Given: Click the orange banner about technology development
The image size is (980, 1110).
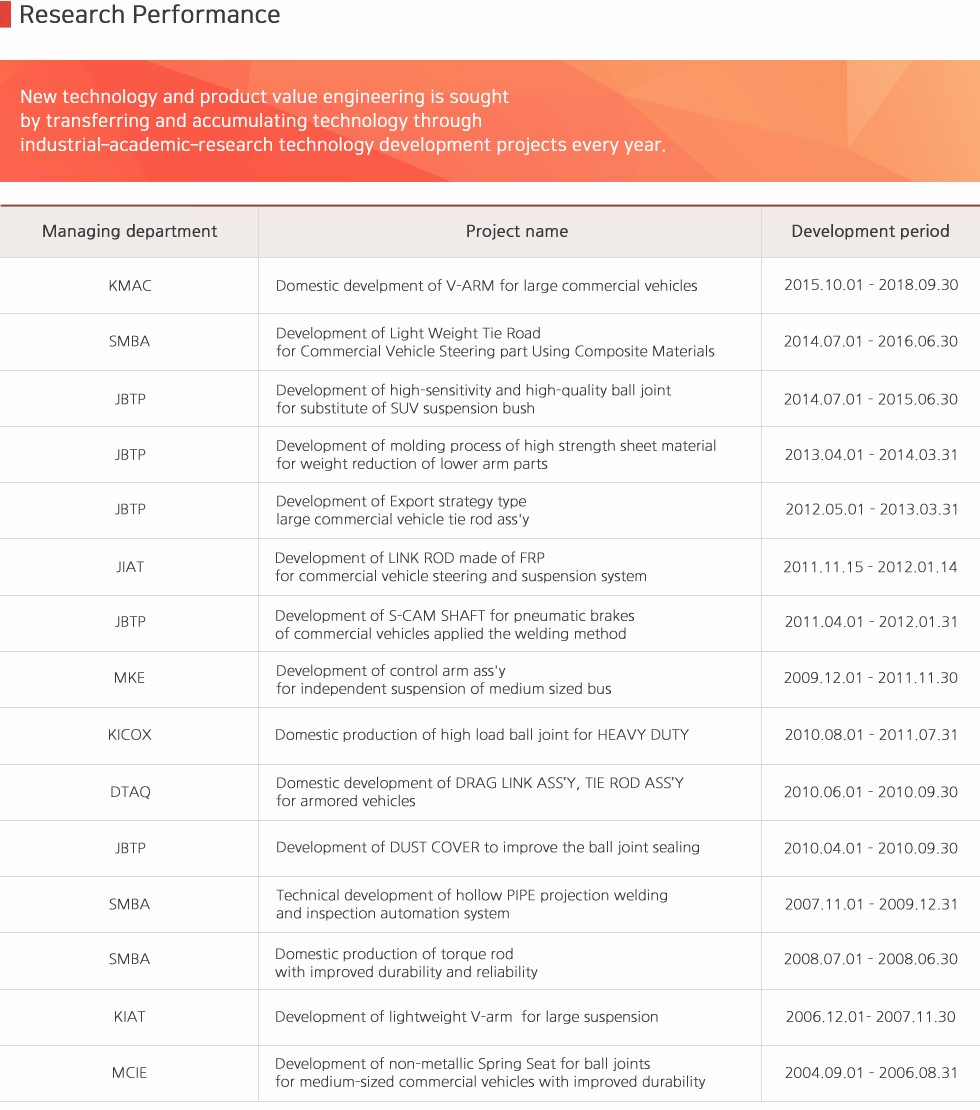Looking at the screenshot, I should pyautogui.click(x=490, y=121).
